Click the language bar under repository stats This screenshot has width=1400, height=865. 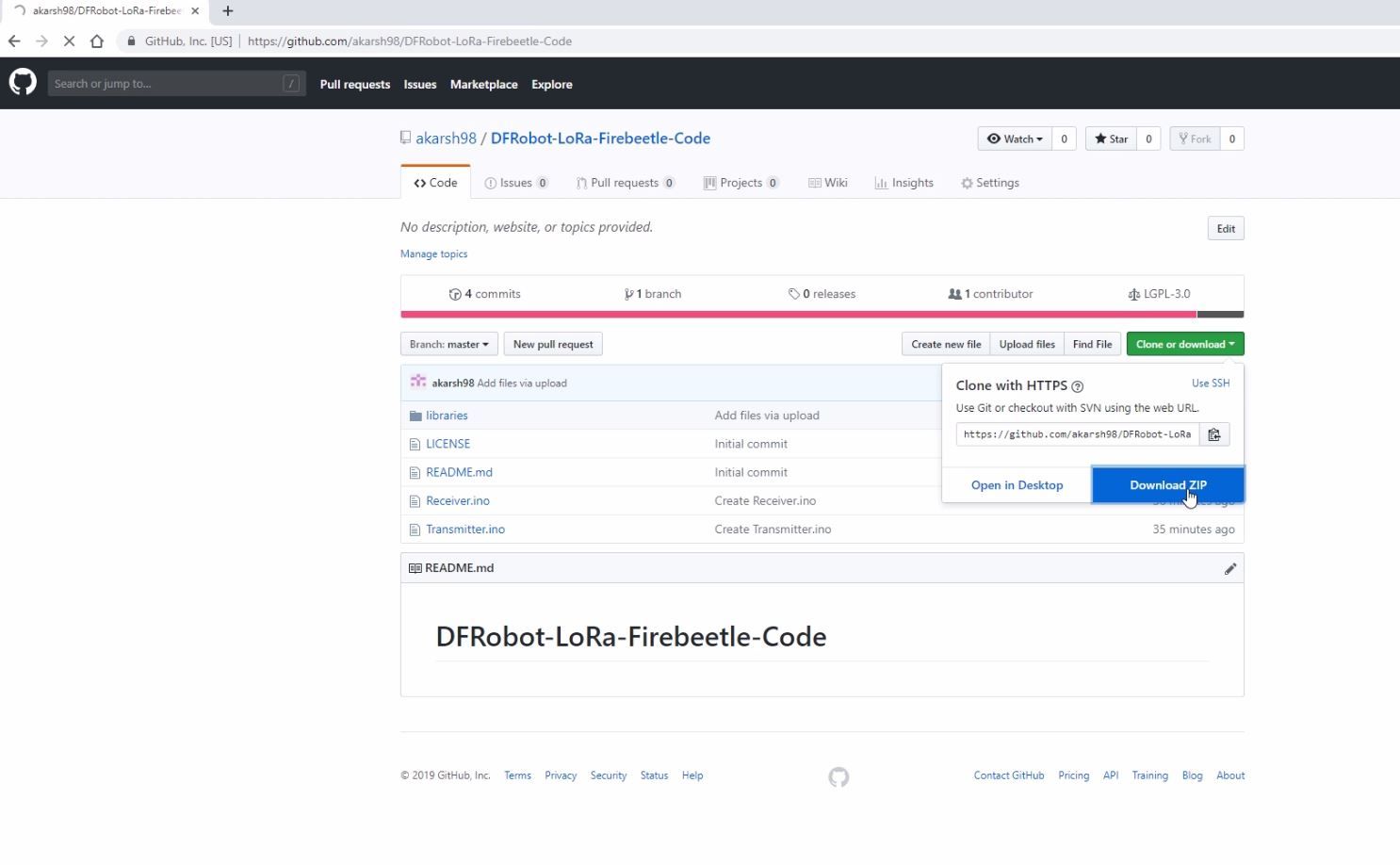pyautogui.click(x=822, y=315)
